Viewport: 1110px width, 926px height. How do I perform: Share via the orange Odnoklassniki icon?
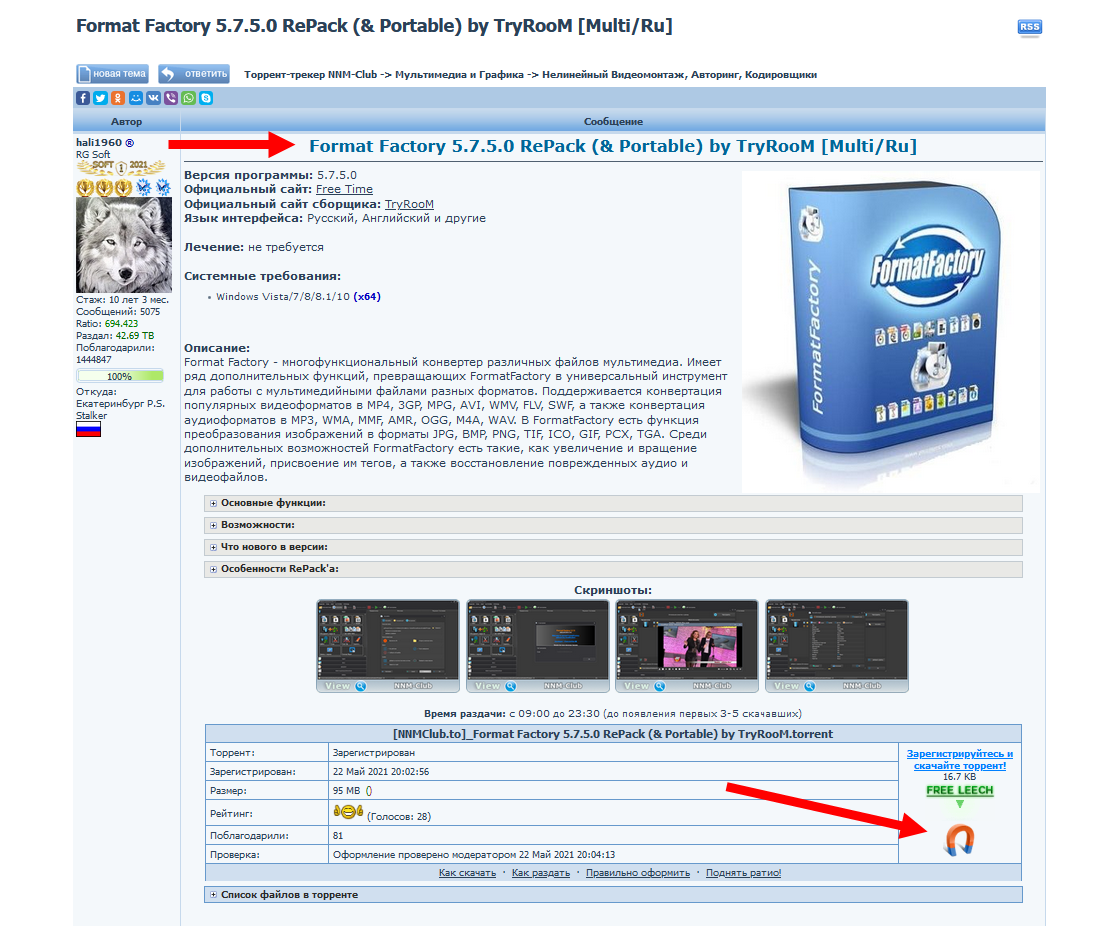(x=118, y=98)
